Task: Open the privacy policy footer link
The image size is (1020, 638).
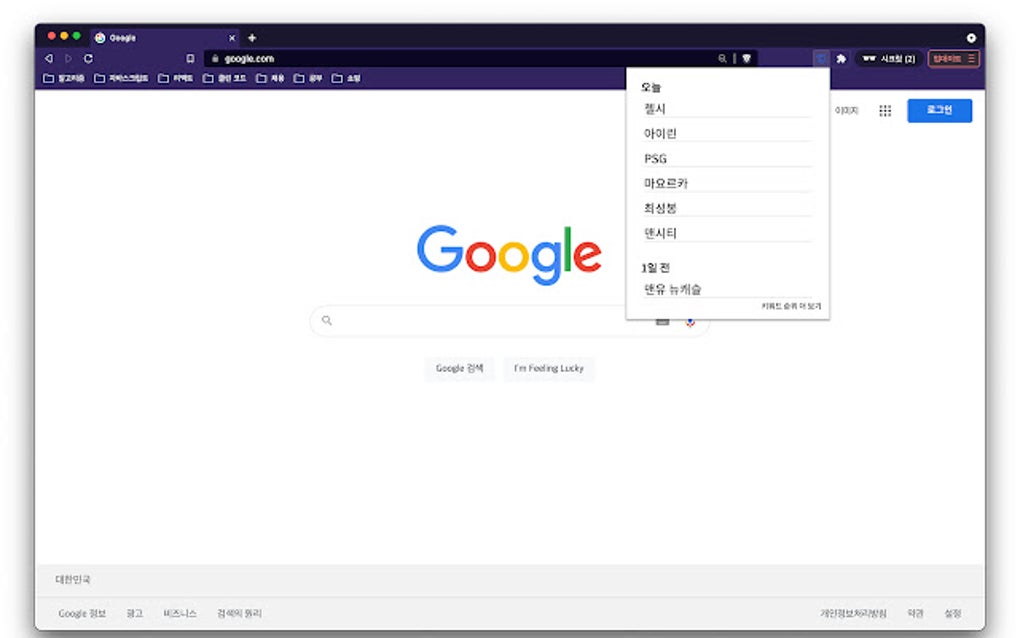Action: click(x=853, y=613)
